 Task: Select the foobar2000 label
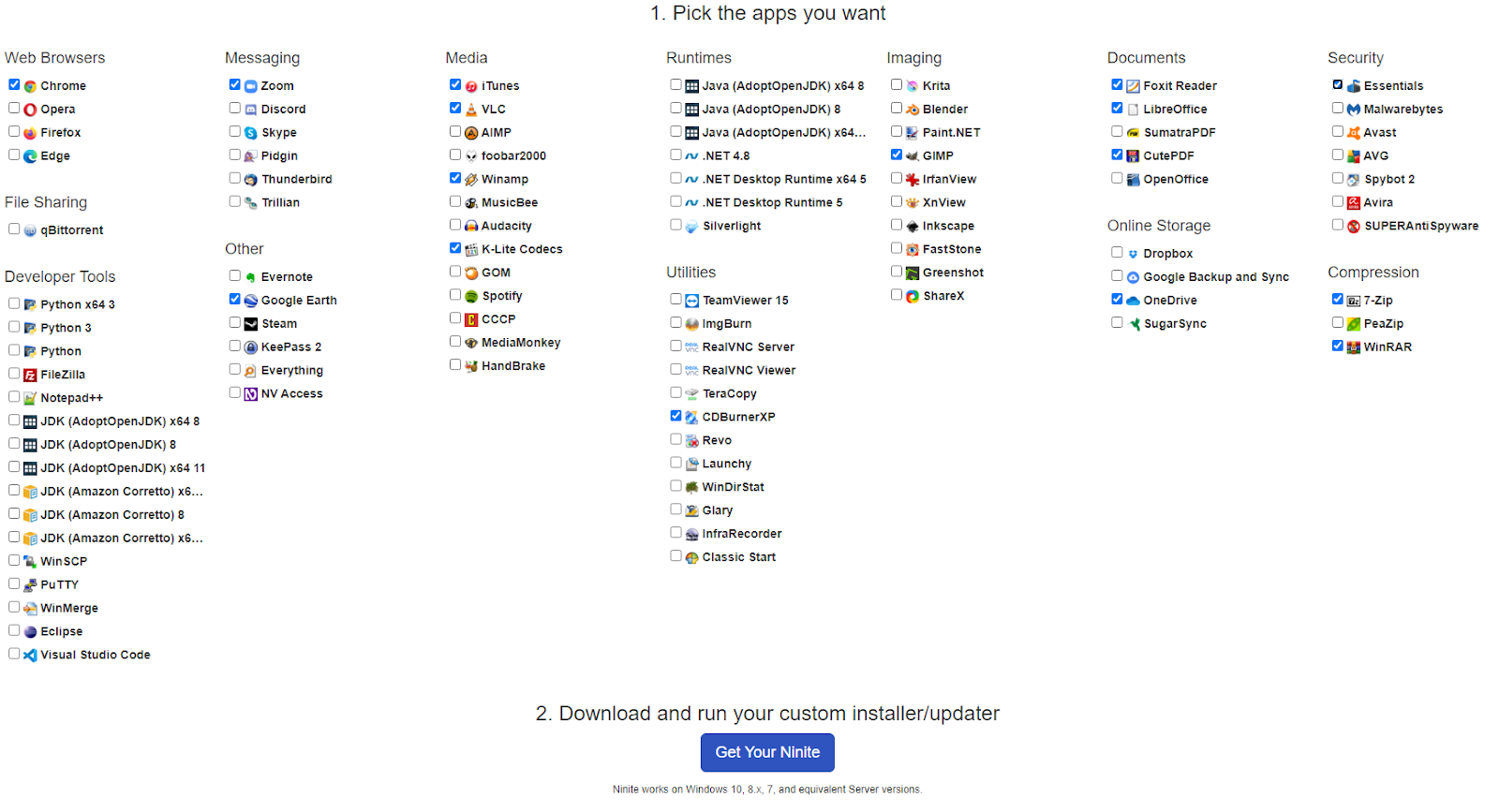click(x=513, y=156)
